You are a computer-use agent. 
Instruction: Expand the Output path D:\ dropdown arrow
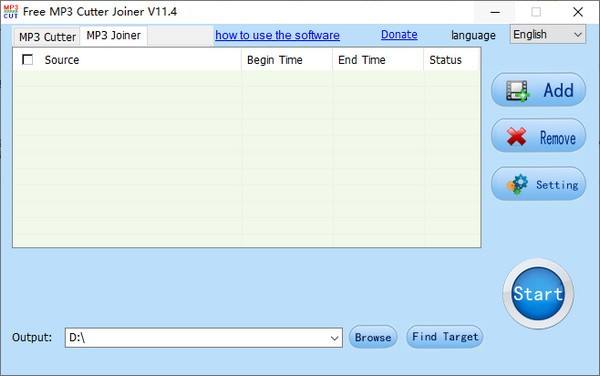pos(334,338)
